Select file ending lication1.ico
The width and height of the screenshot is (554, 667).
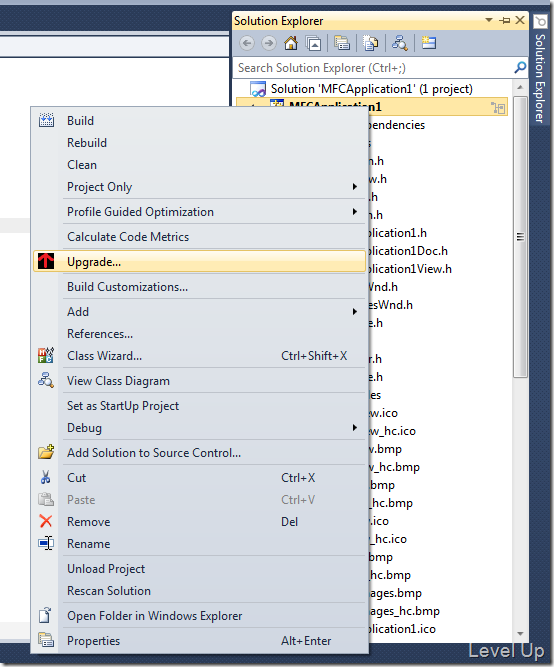point(402,629)
